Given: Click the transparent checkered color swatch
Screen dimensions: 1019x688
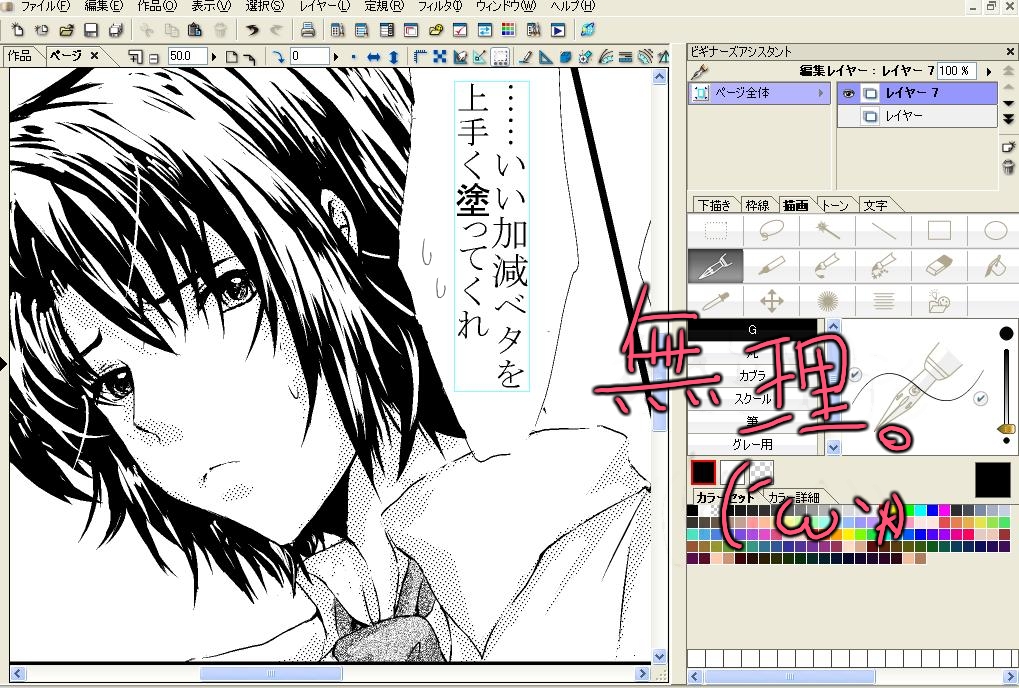Looking at the screenshot, I should point(761,472).
